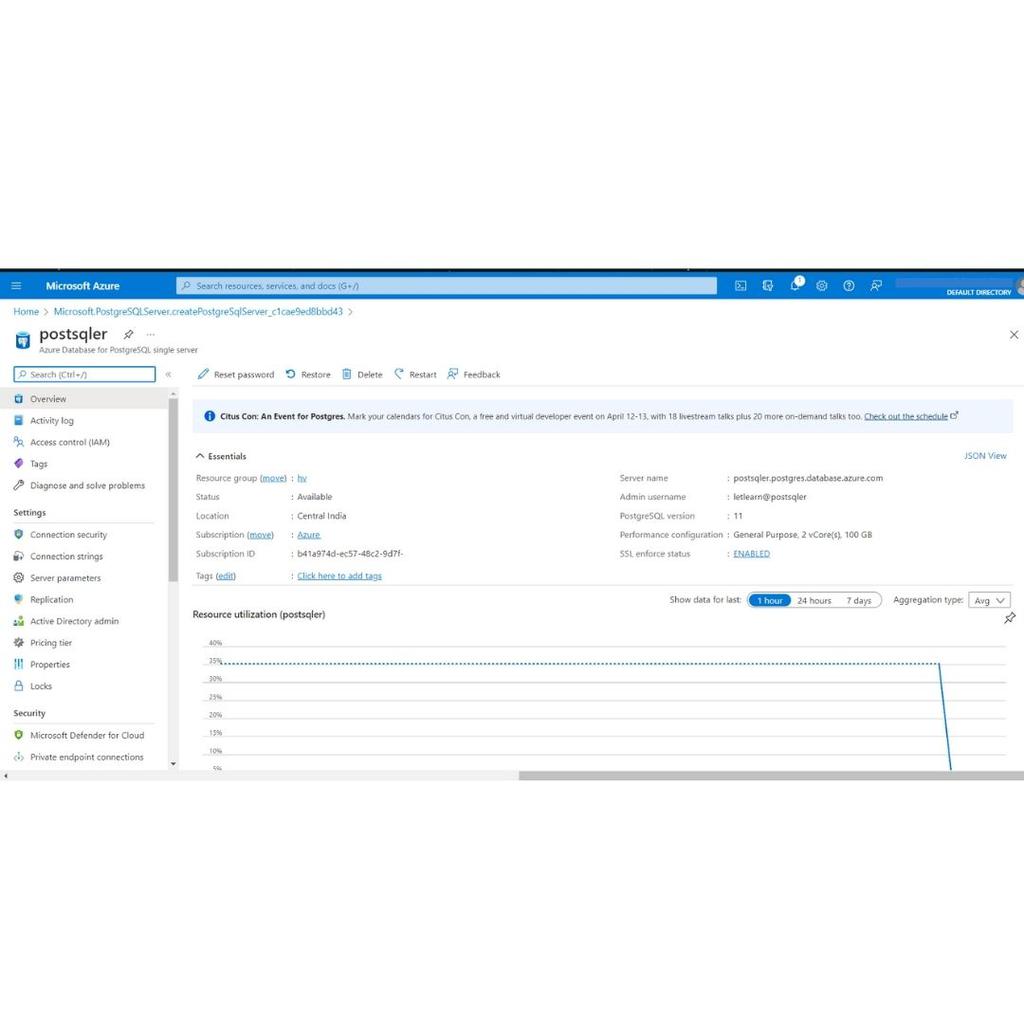Focus the left menu Search box

(84, 374)
